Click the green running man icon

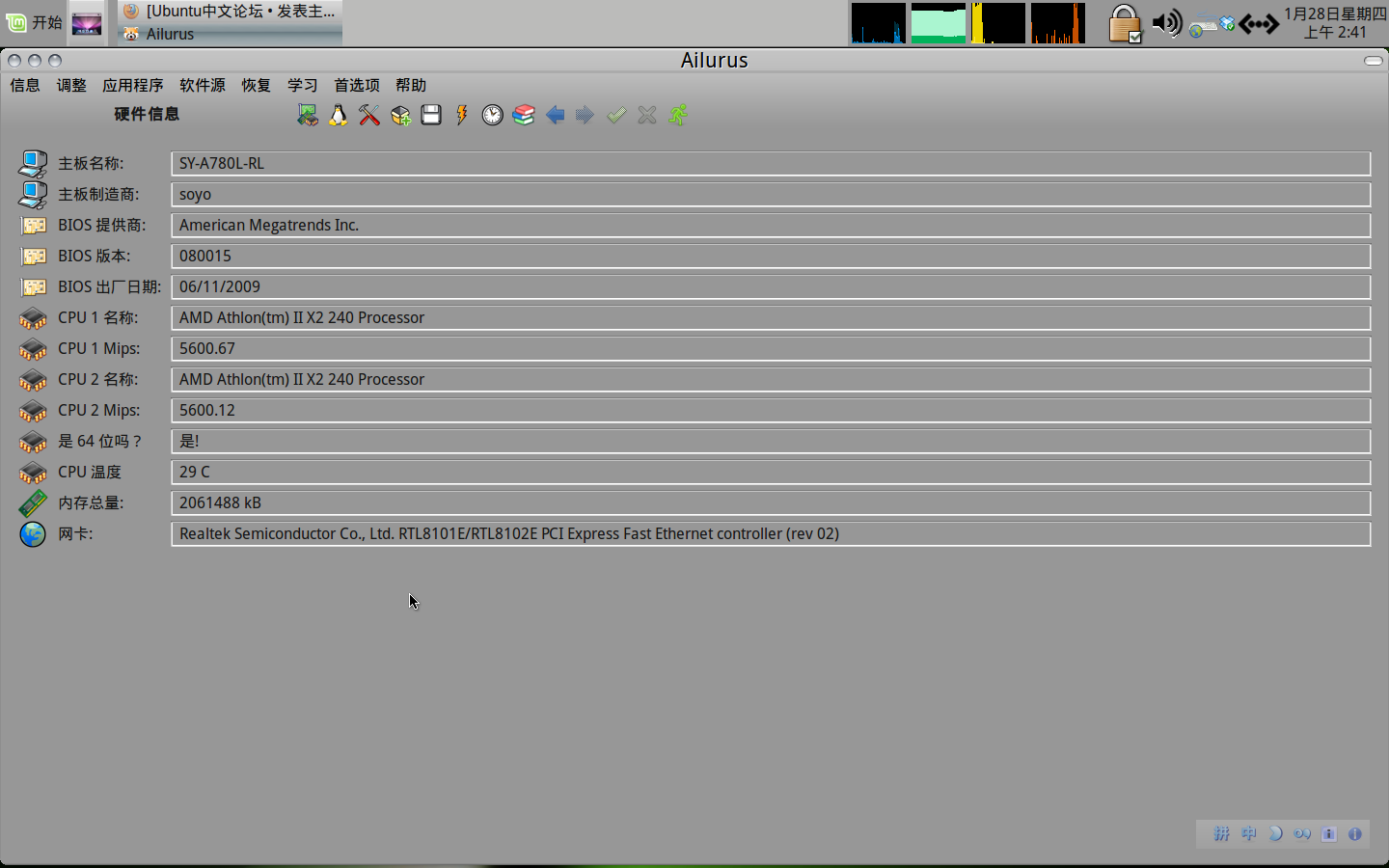[678, 116]
